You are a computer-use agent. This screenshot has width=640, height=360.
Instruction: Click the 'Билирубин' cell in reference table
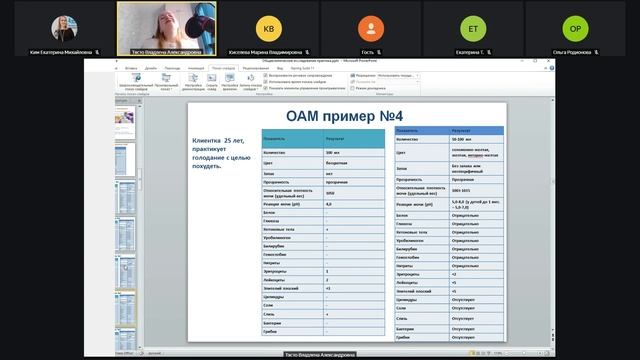point(422,249)
